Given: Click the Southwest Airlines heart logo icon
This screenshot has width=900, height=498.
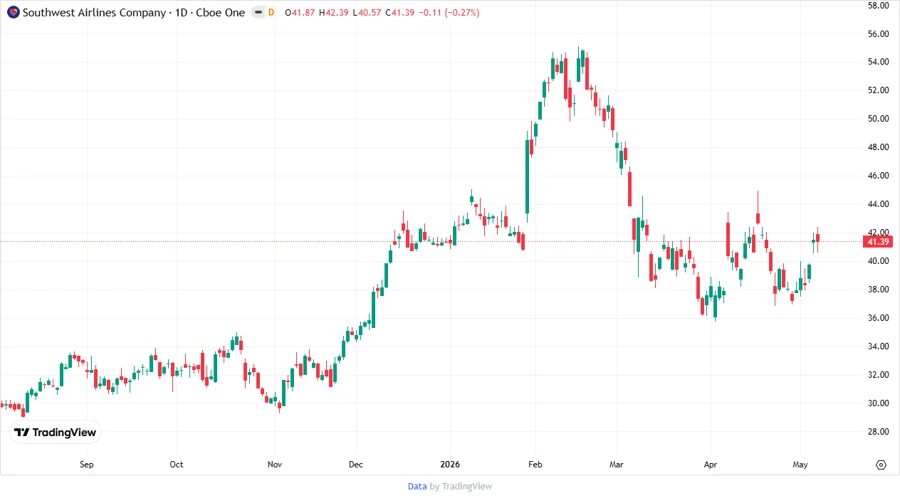Looking at the screenshot, I should coord(13,12).
